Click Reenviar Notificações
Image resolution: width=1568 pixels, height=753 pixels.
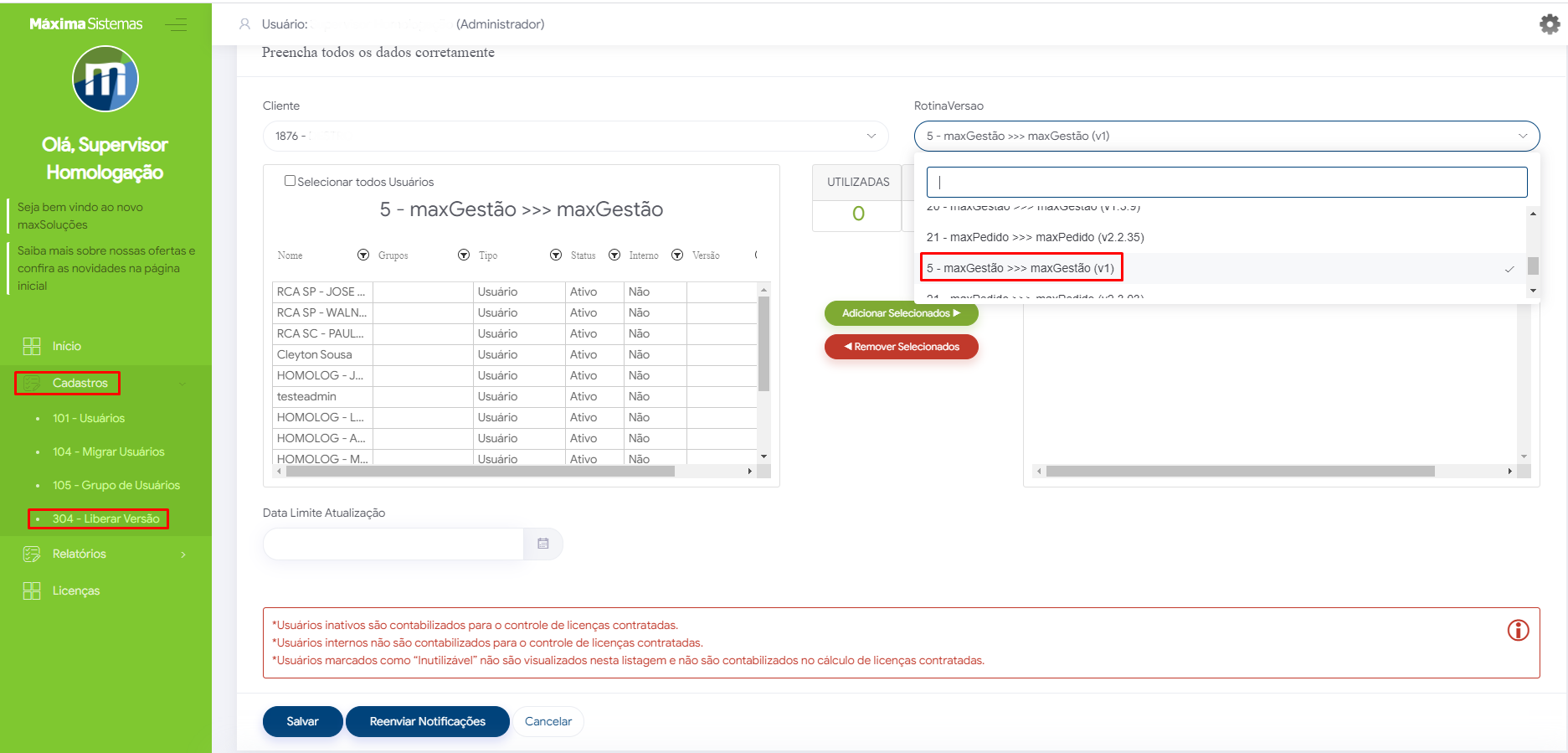tap(428, 721)
